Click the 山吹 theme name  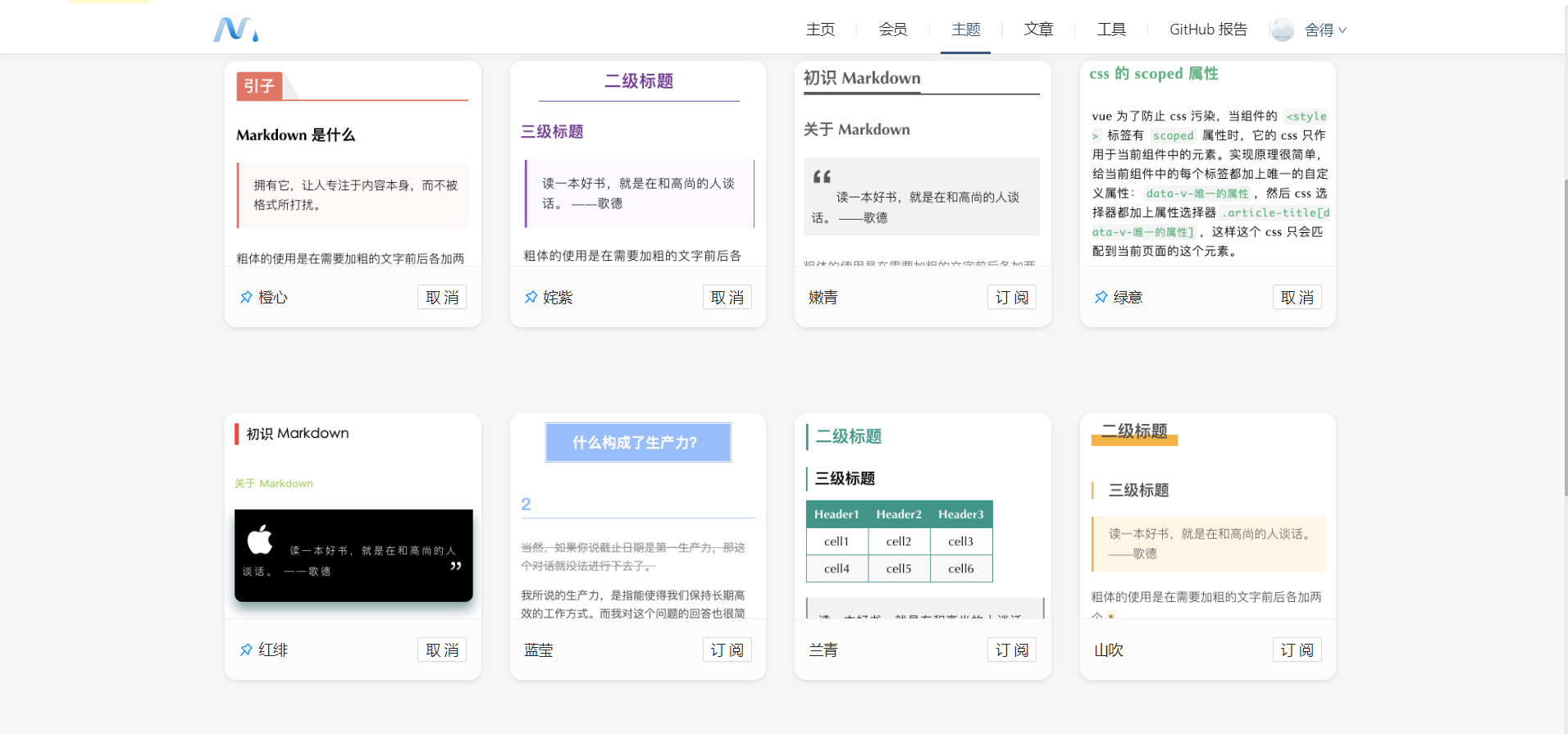coord(1109,650)
